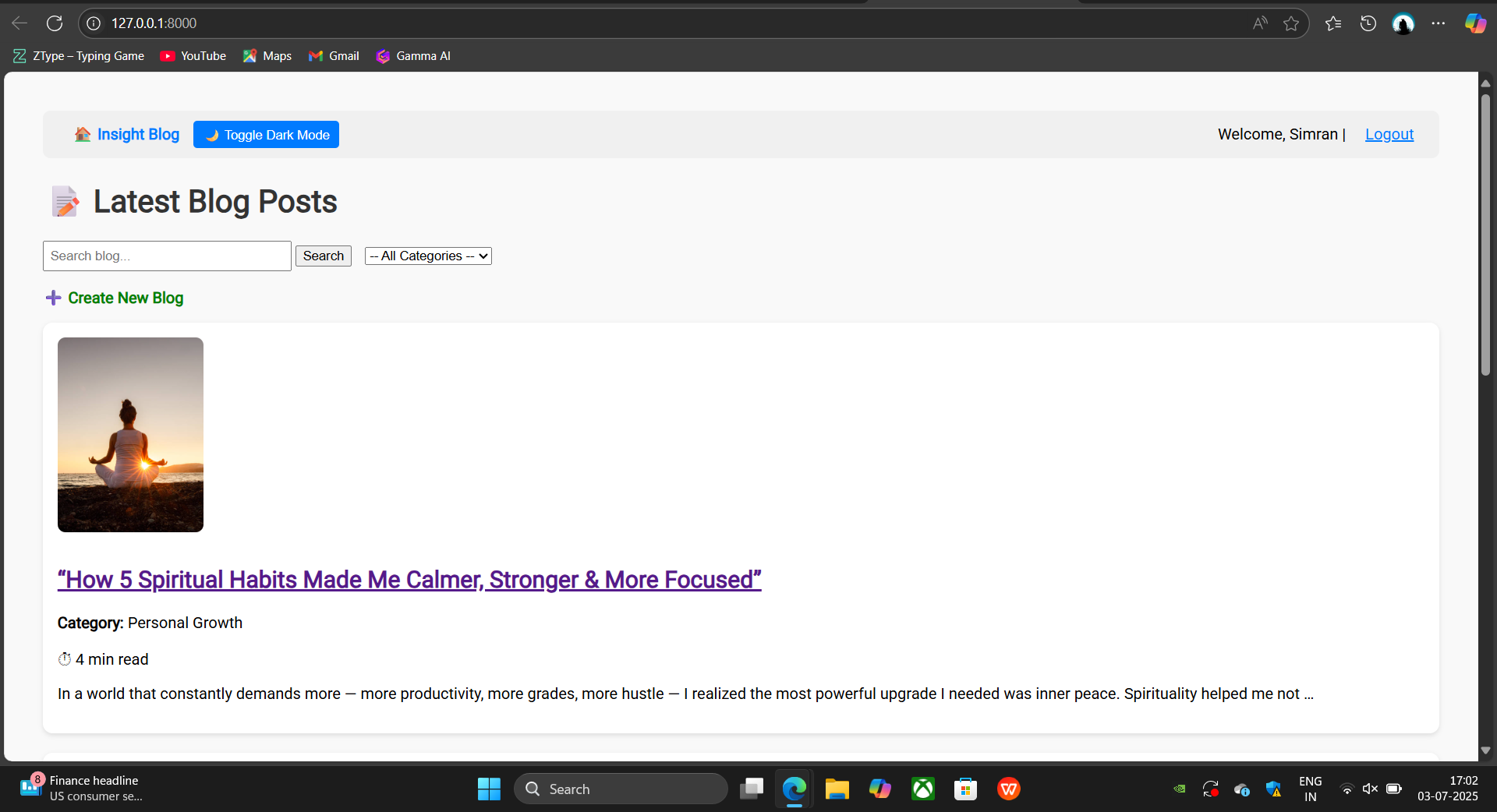The image size is (1497, 812).
Task: Open the Read Aloud icon in address bar
Action: 1260,23
